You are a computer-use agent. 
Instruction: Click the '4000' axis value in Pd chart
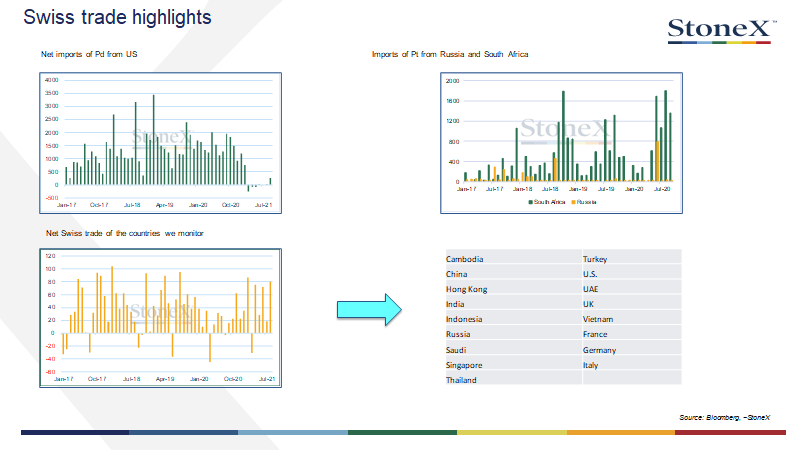(x=52, y=80)
